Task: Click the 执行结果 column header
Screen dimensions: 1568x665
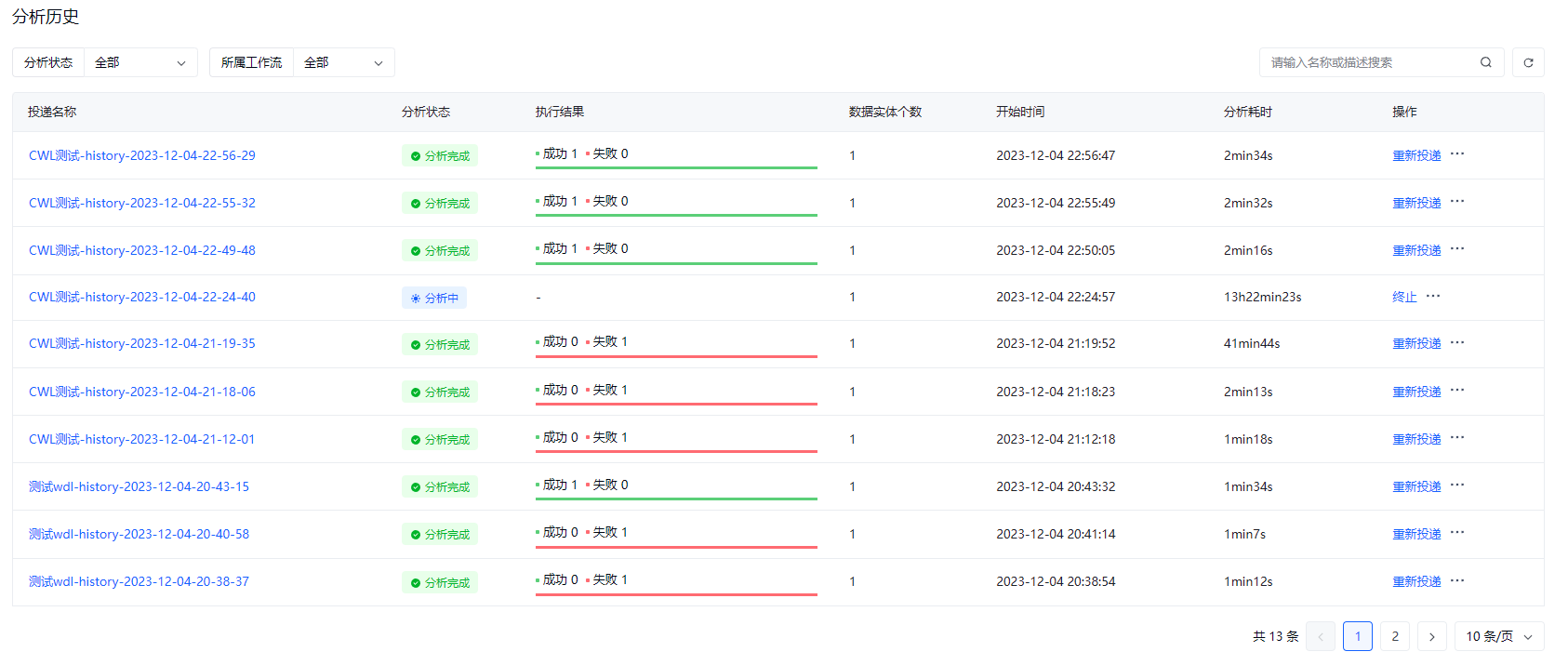Action: [560, 112]
